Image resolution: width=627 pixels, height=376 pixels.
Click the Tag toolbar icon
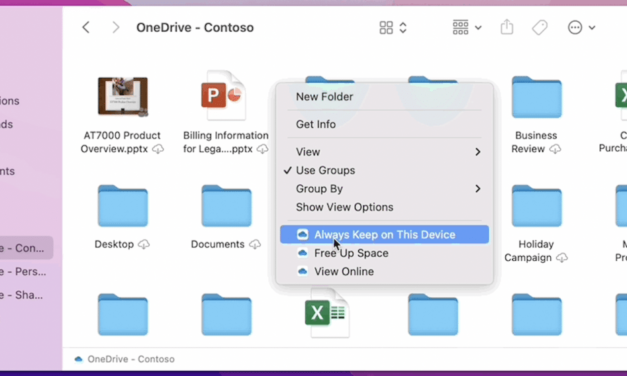[x=539, y=28]
